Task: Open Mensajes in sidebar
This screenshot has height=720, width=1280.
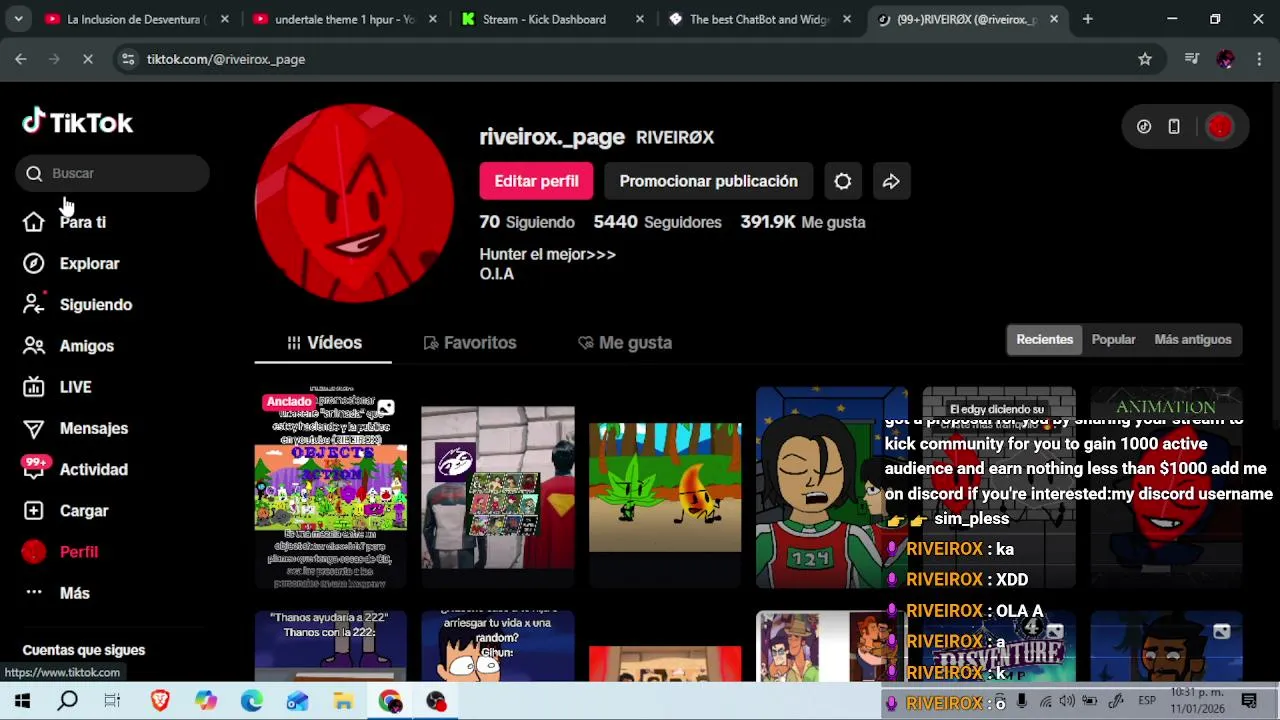Action: click(x=76, y=428)
